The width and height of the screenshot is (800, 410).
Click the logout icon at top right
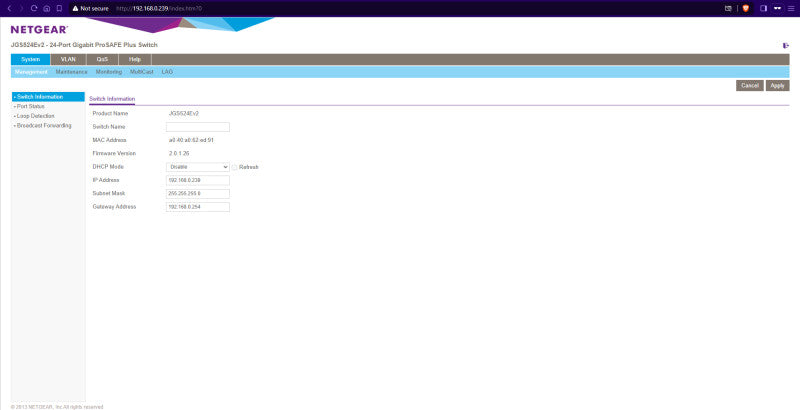[786, 45]
